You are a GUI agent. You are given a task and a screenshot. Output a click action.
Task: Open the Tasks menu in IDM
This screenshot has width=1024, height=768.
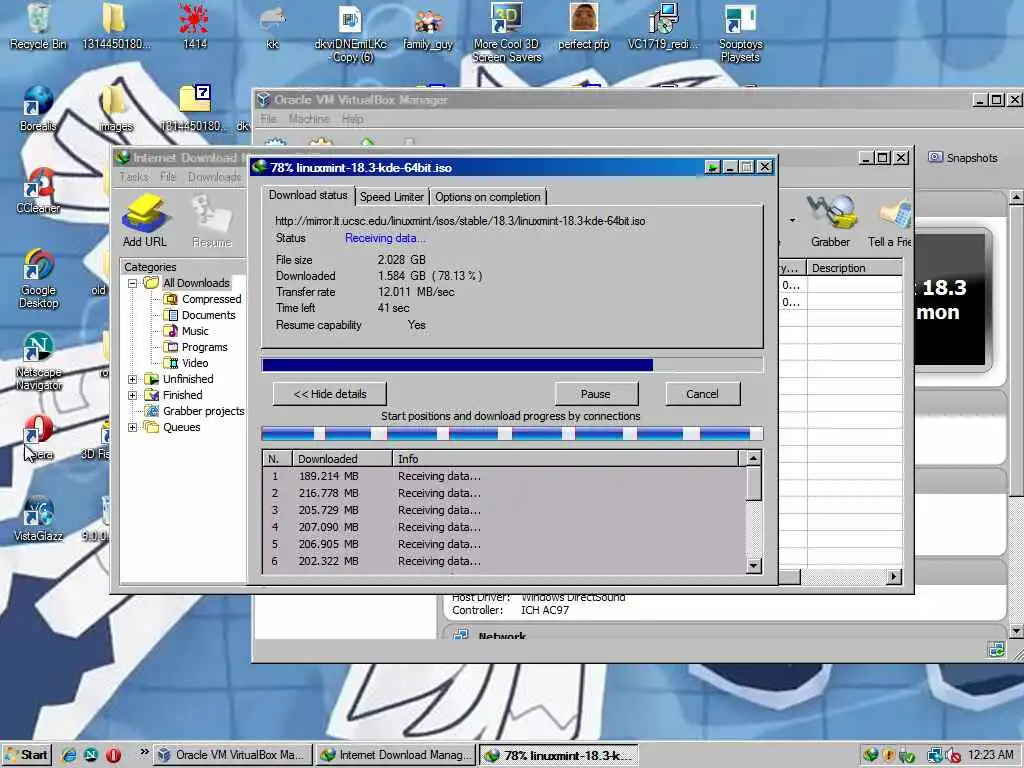click(x=134, y=177)
